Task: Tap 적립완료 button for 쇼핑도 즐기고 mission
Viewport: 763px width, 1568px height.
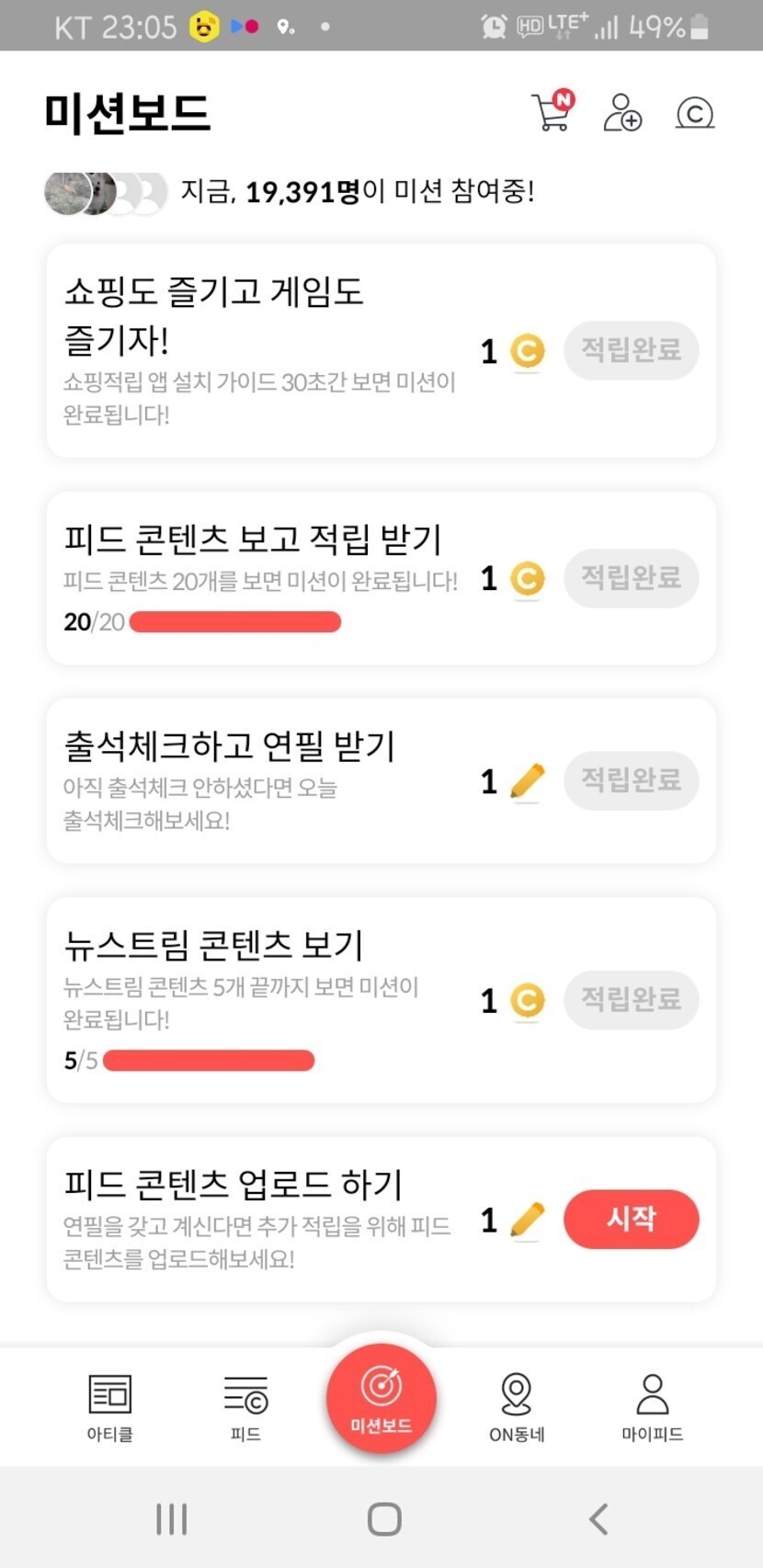Action: click(x=631, y=350)
